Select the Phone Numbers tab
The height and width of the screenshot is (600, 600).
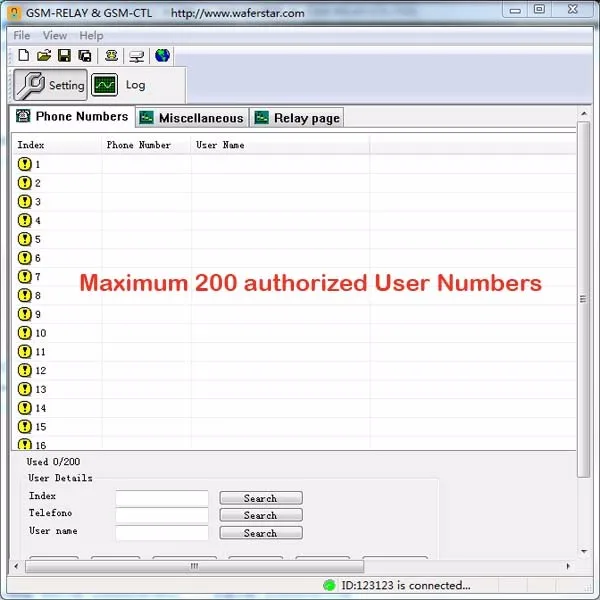click(73, 116)
